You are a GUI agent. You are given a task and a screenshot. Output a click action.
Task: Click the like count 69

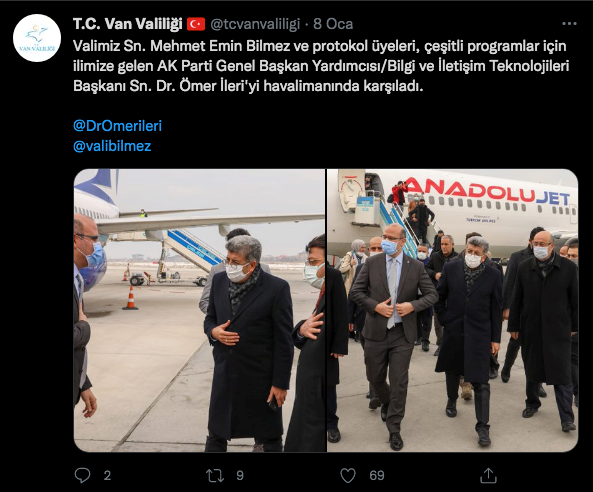377,475
